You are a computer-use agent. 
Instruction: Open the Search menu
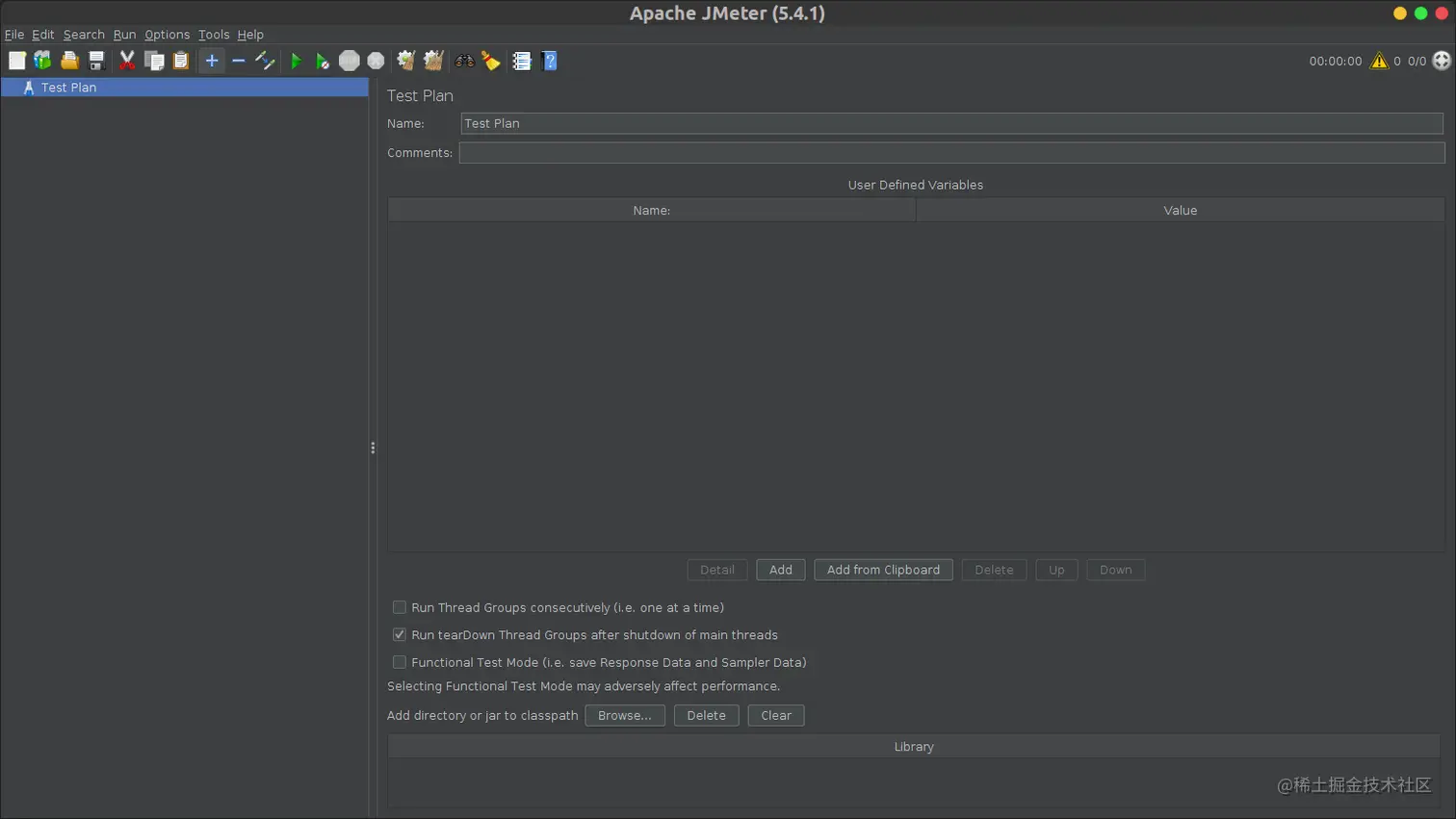84,35
